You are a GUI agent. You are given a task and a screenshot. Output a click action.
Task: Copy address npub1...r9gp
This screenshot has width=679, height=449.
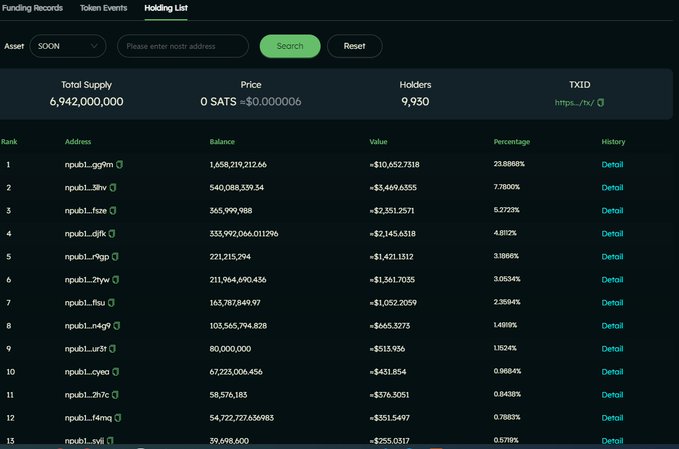tap(115, 257)
